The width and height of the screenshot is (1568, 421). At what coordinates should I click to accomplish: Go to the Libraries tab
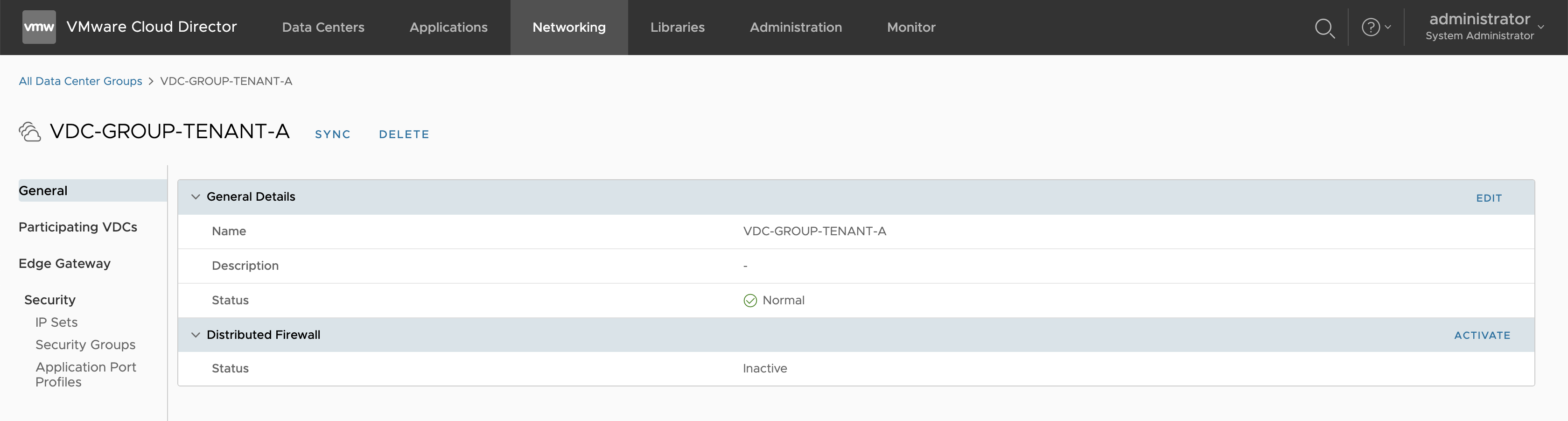pos(677,28)
